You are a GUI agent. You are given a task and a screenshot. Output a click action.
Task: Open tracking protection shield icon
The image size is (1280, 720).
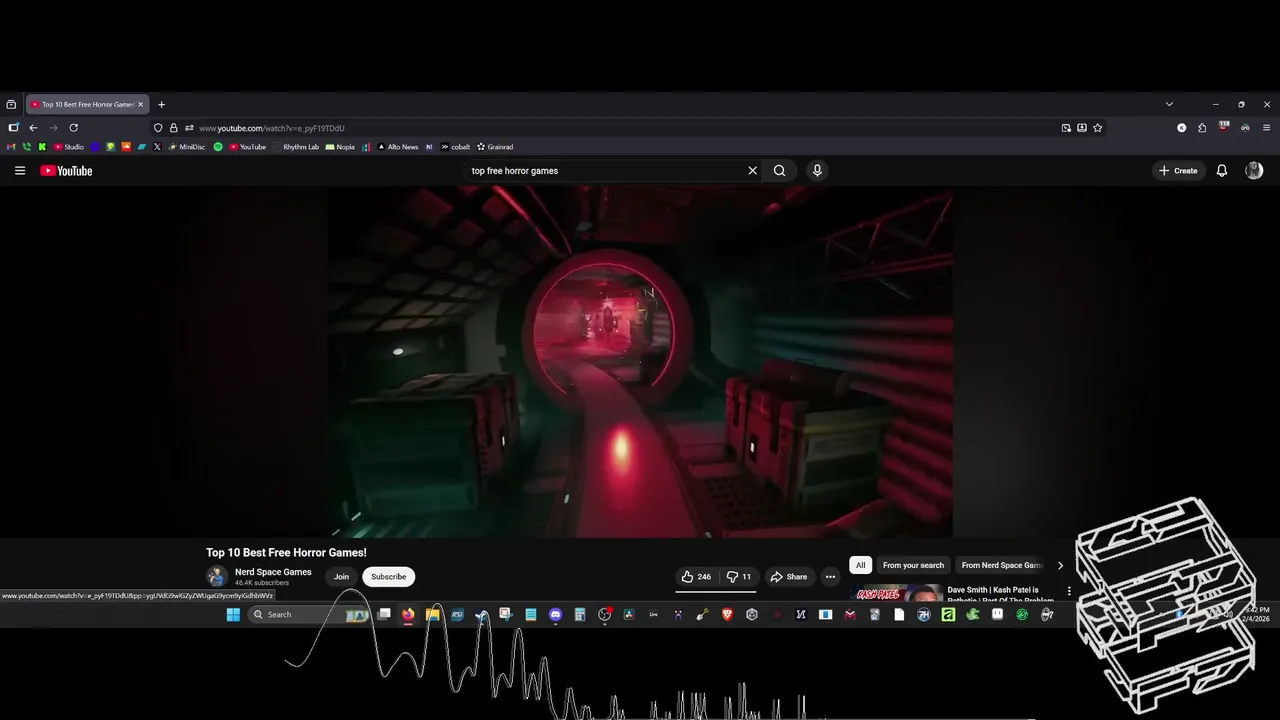158,128
